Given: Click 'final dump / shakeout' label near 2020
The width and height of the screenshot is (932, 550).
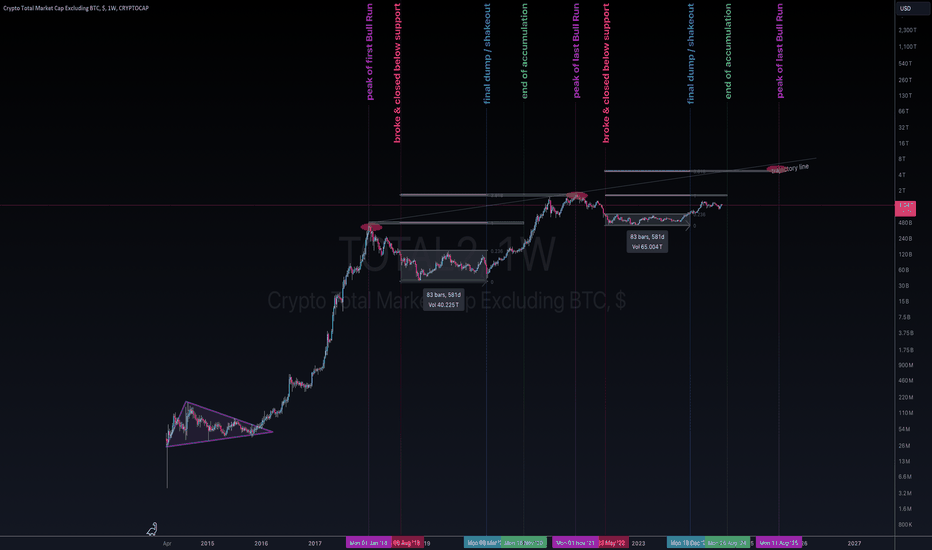Looking at the screenshot, I should point(487,54).
